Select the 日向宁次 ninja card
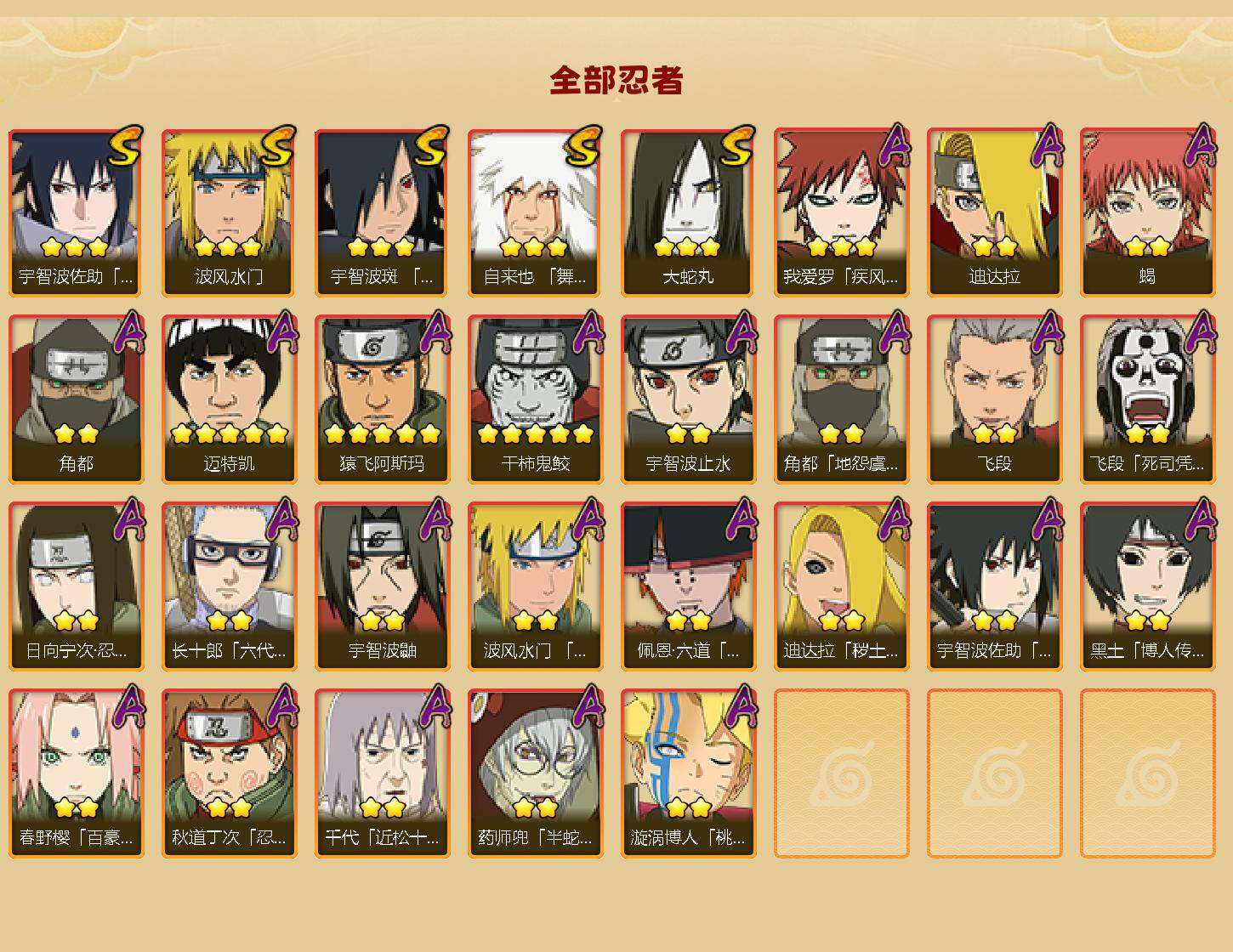Image resolution: width=1233 pixels, height=952 pixels. [76, 586]
